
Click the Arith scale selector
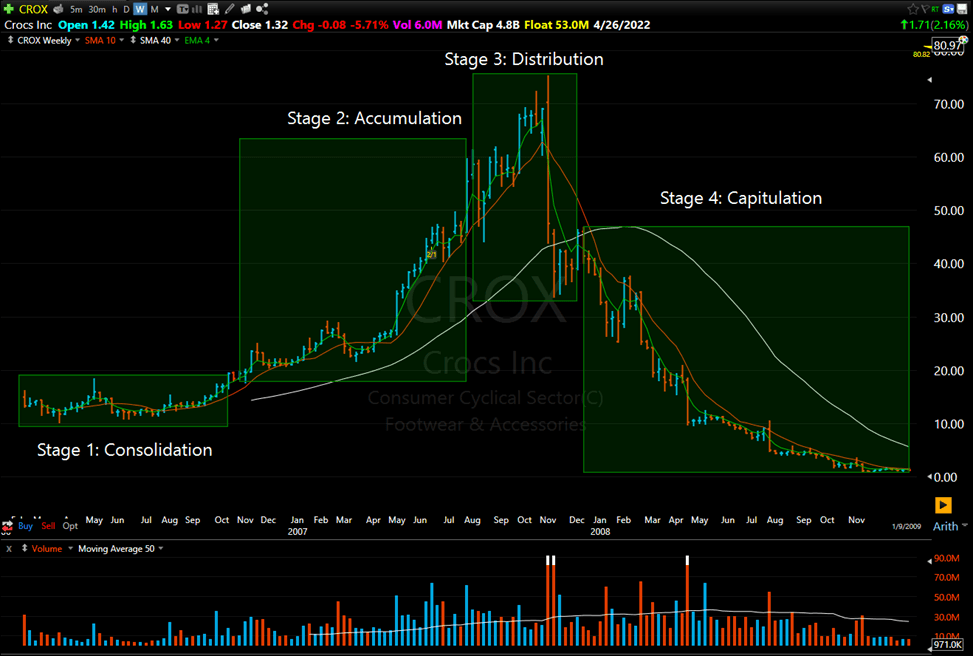[948, 527]
